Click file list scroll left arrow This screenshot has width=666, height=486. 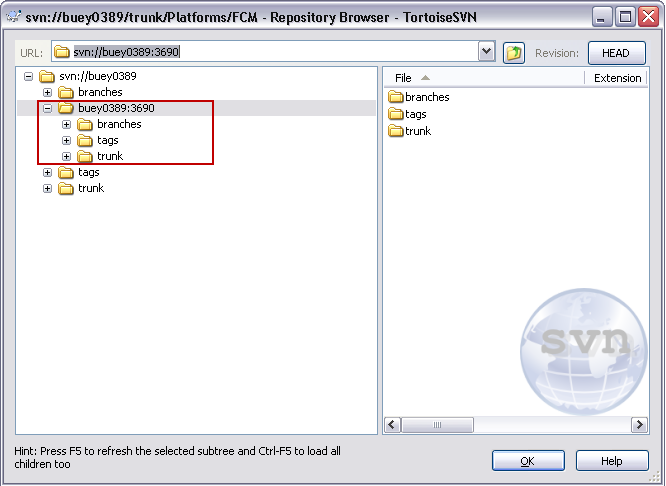tap(392, 425)
